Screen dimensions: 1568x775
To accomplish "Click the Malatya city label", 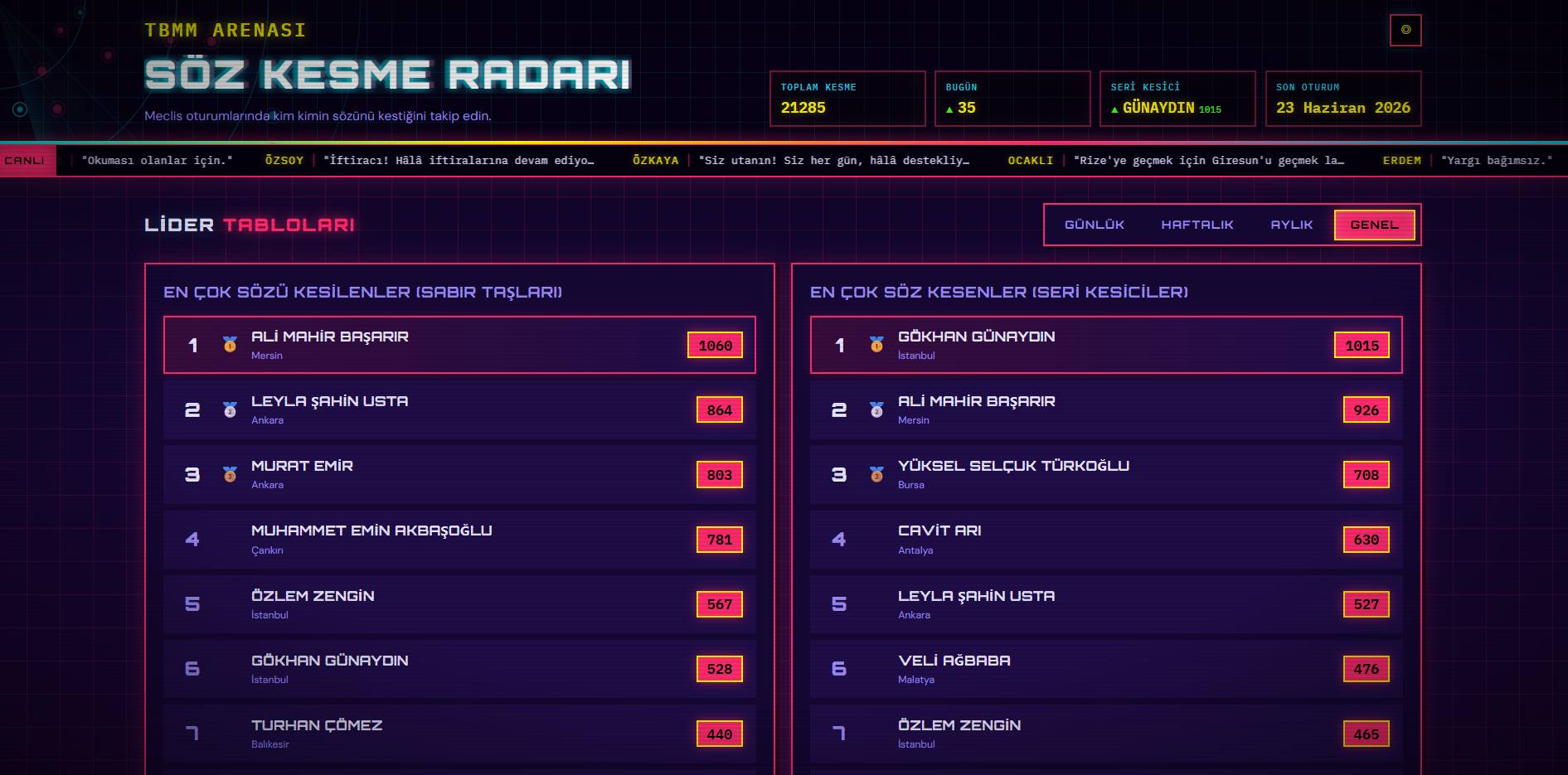I will click(x=916, y=680).
